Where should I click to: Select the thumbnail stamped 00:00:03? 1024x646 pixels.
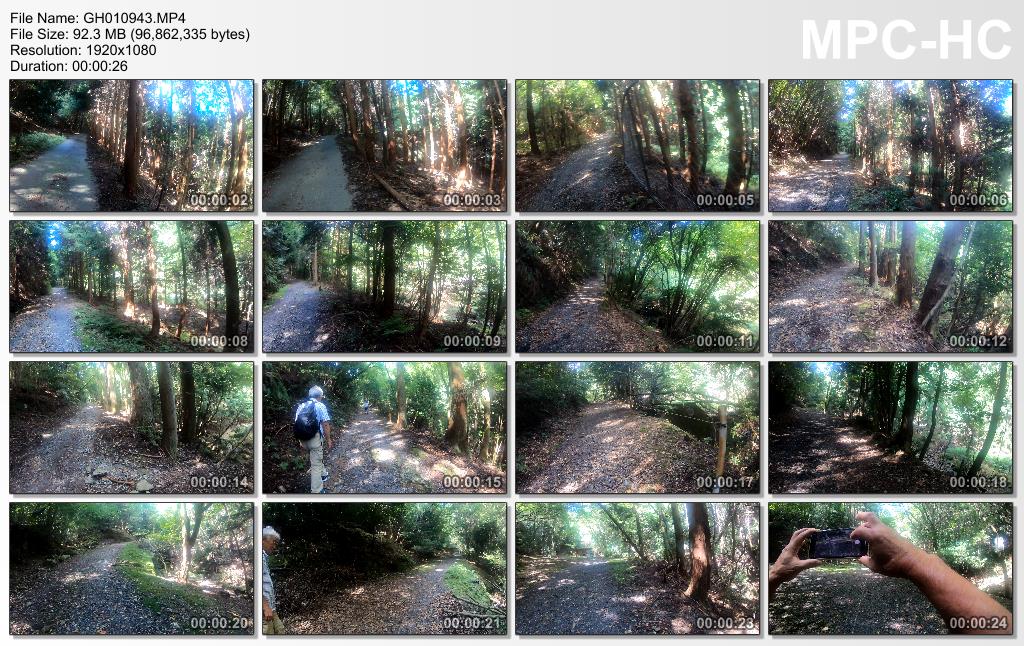(x=384, y=146)
